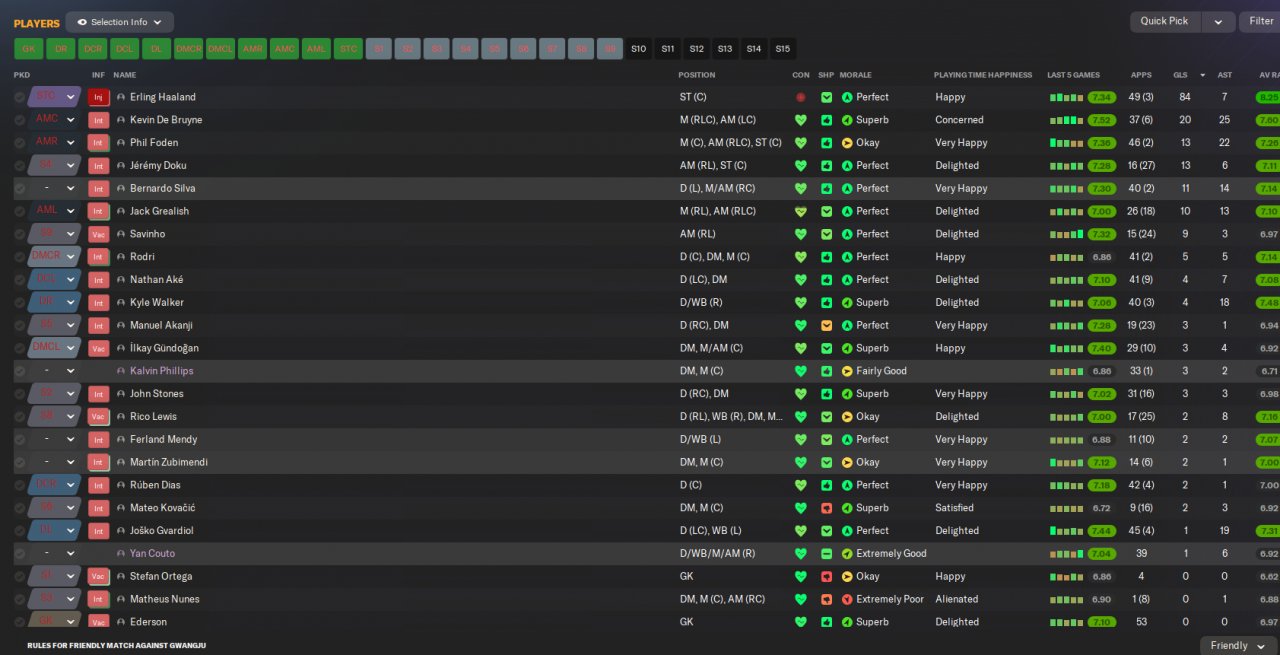1280x655 pixels.
Task: Click the Quick Pick button
Action: click(x=1165, y=21)
